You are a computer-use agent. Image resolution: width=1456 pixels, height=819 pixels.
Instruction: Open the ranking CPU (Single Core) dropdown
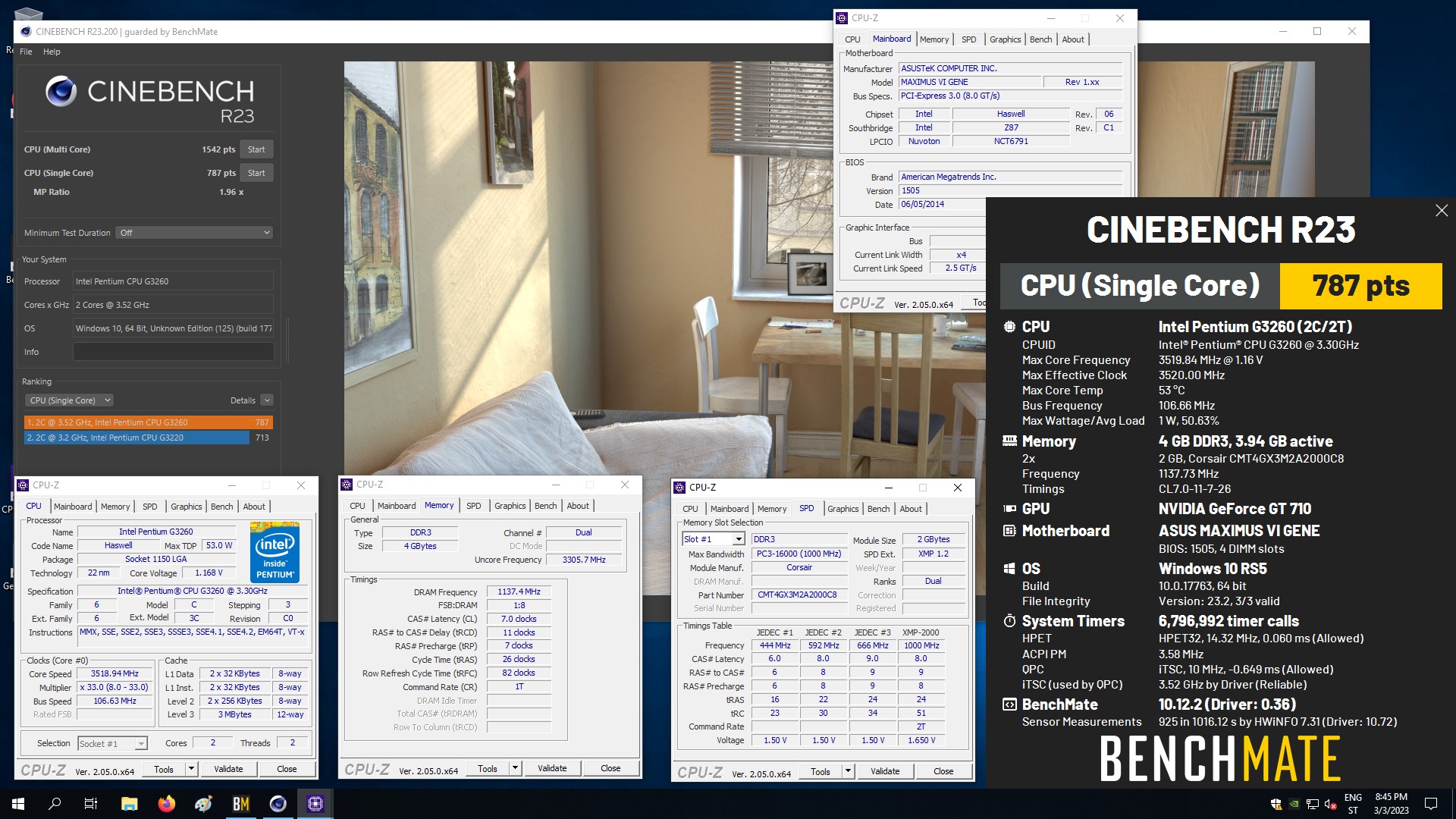pos(70,400)
